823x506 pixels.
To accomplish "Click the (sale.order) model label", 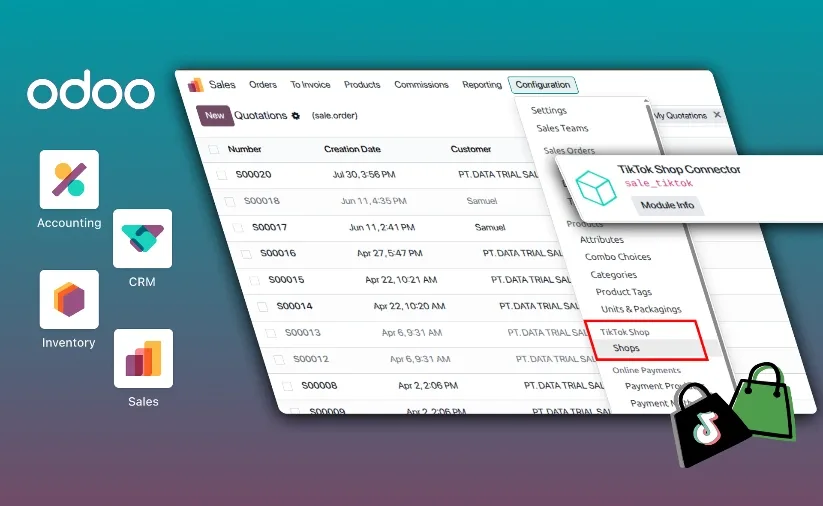I will (334, 115).
